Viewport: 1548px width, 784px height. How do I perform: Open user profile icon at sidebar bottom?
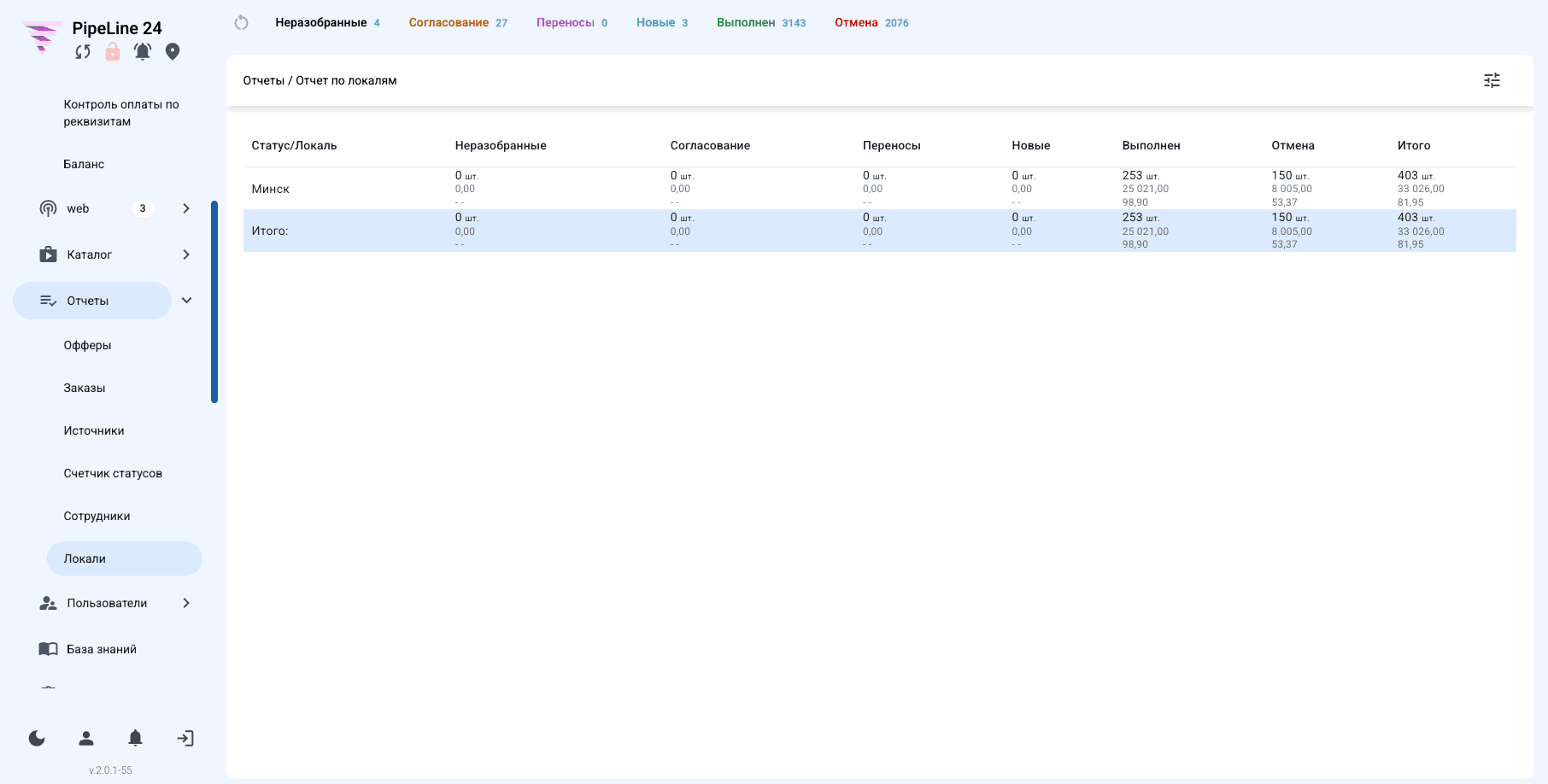(x=86, y=738)
